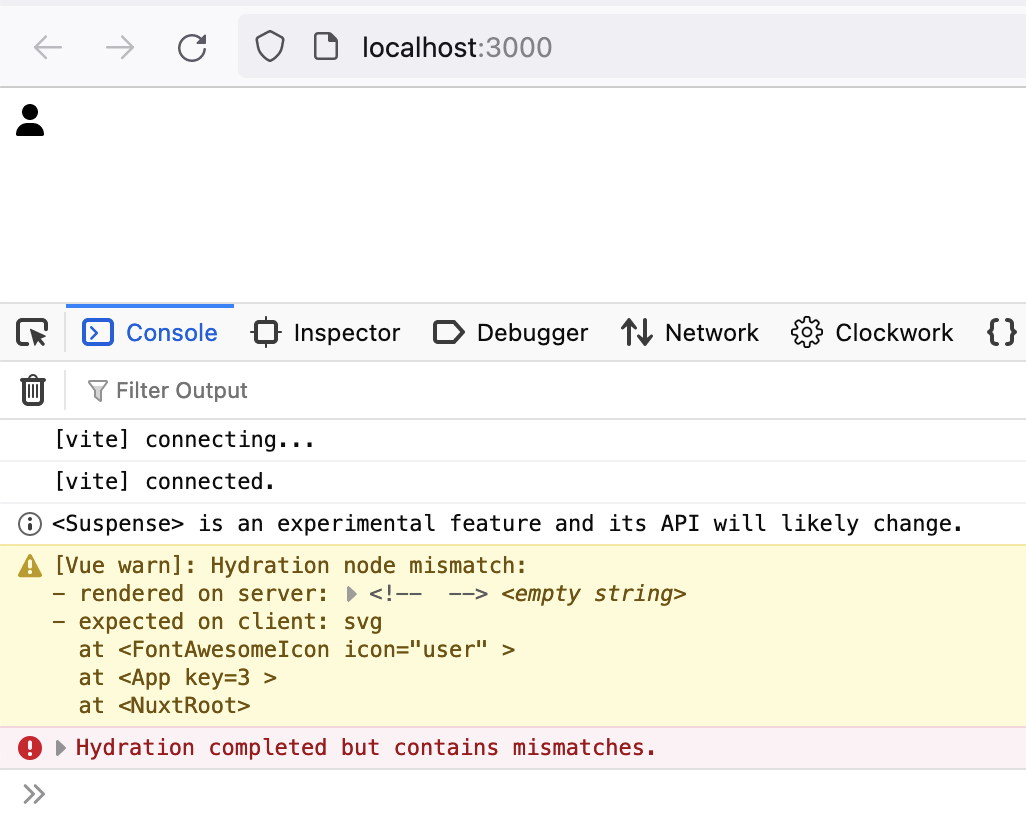Open the Inspector tab
1026x820 pixels.
[326, 333]
